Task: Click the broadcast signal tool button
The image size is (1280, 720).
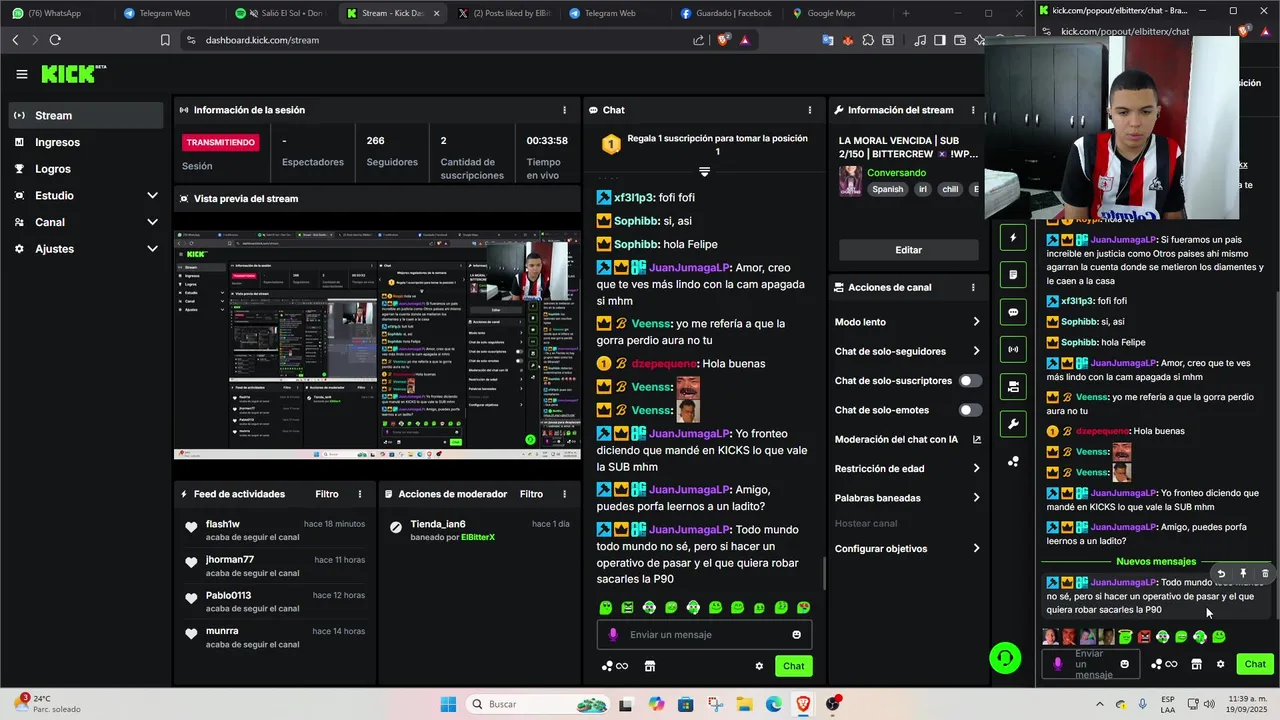Action: coord(1013,349)
